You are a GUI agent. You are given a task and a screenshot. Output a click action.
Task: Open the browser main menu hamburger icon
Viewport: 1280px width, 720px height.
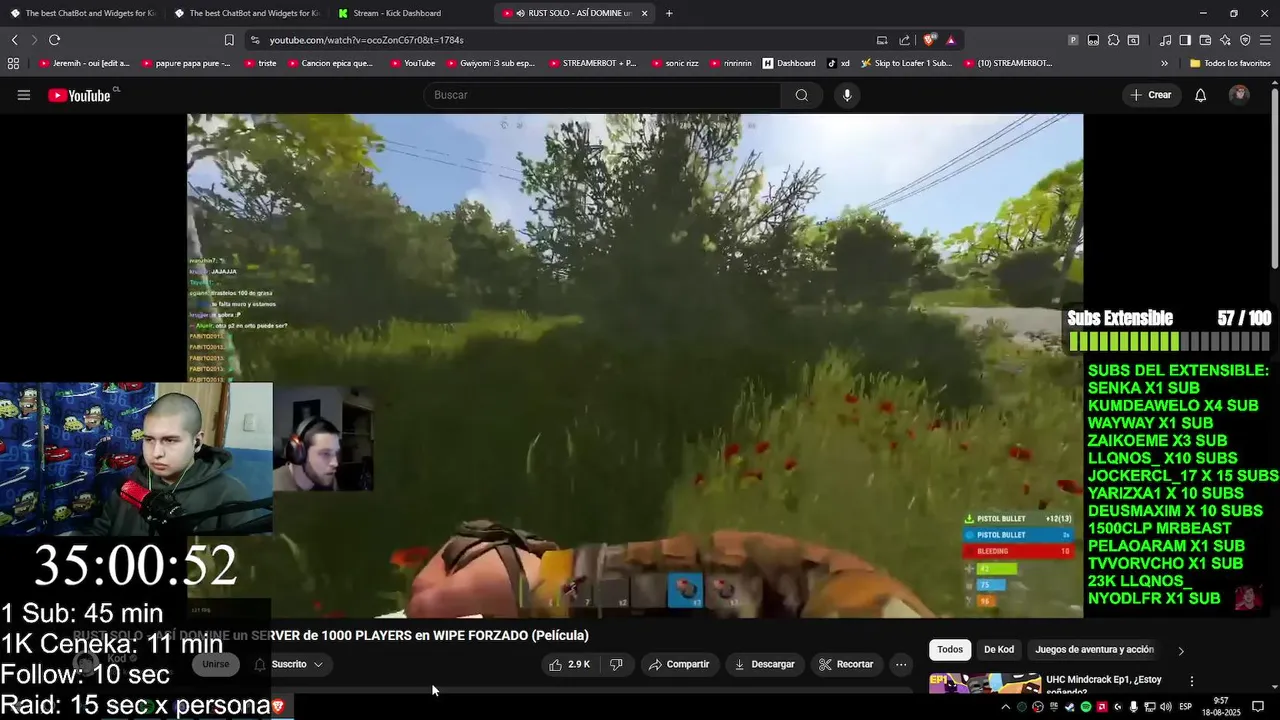click(1266, 40)
